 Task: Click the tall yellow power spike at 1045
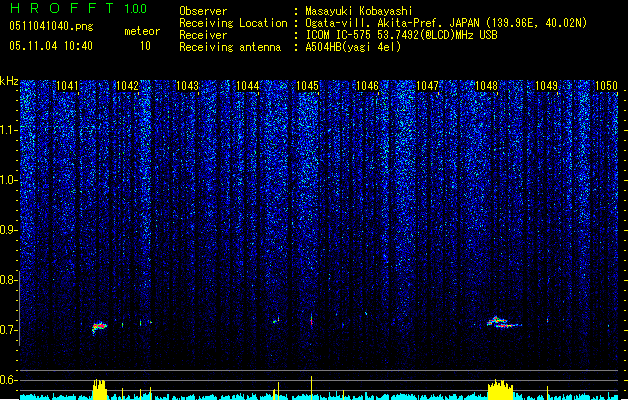click(311, 387)
